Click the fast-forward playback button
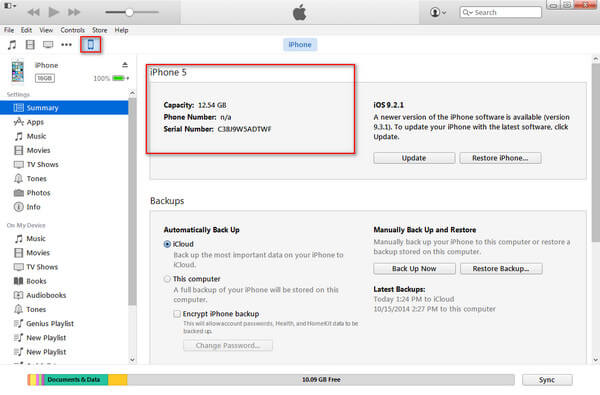 pos(74,12)
